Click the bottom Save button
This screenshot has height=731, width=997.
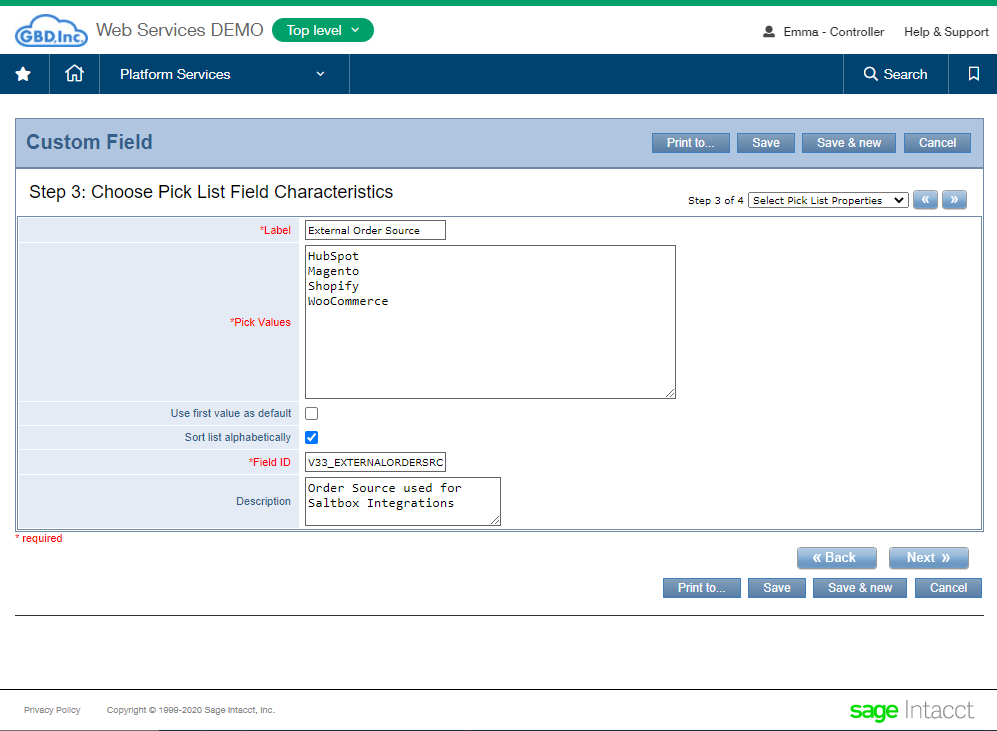(777, 588)
